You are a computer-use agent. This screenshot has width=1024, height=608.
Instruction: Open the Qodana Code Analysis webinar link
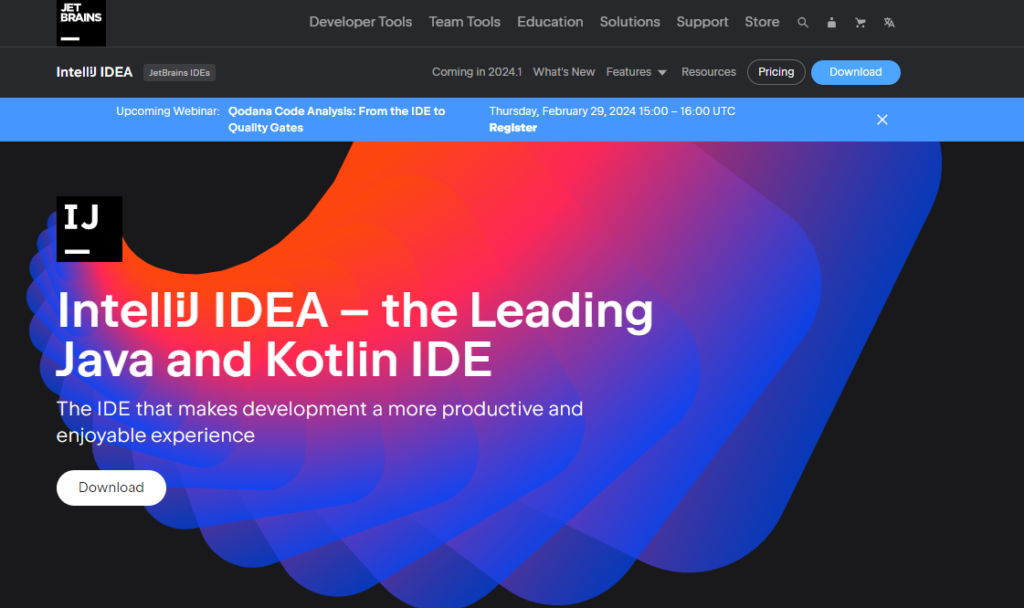click(x=336, y=120)
